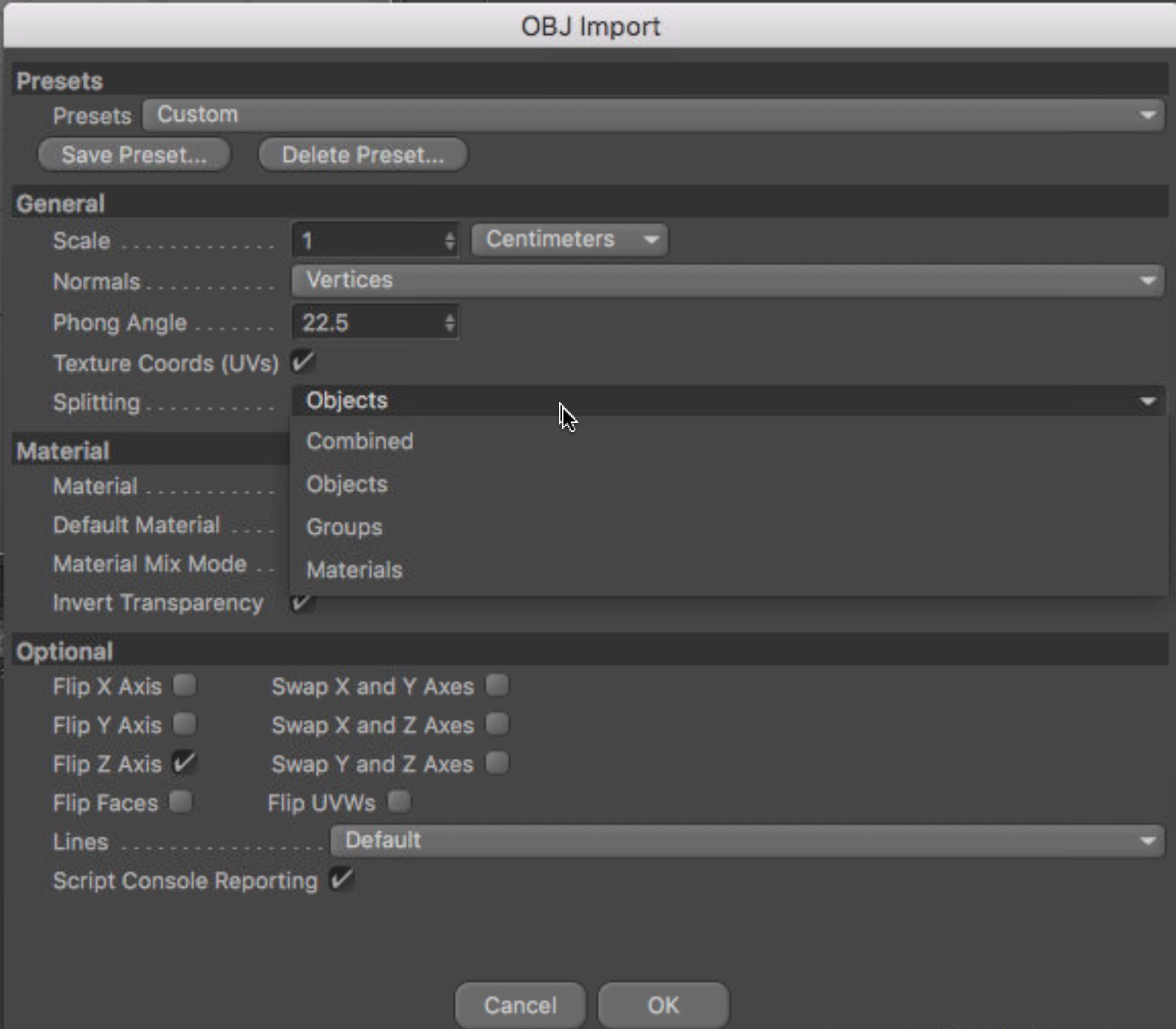Open the Centimeters unit dropdown

569,240
